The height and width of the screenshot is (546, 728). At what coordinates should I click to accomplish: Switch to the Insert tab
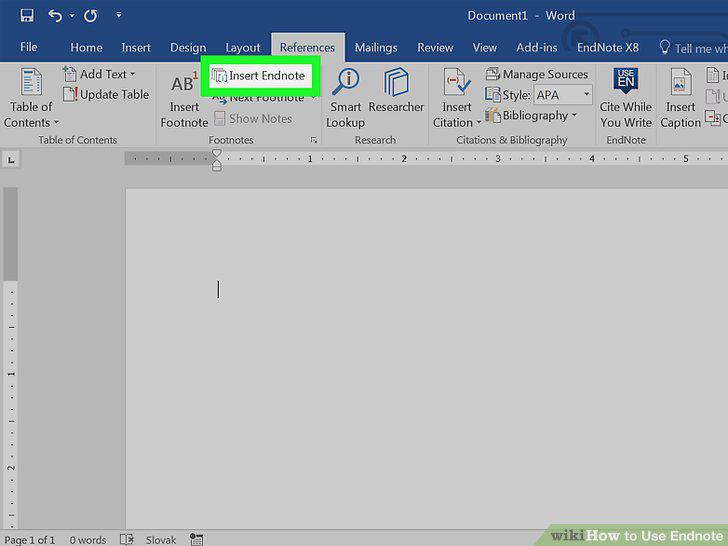coord(136,47)
